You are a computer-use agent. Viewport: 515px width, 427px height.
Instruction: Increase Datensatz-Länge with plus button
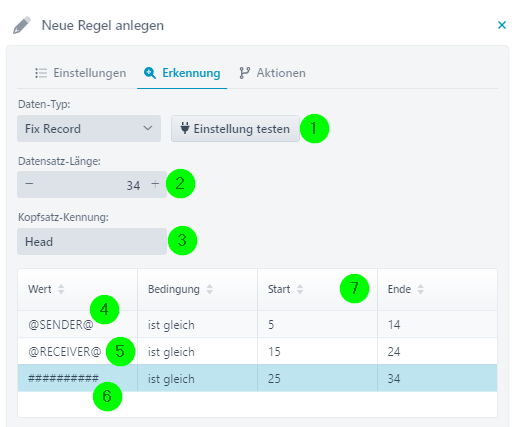155,184
